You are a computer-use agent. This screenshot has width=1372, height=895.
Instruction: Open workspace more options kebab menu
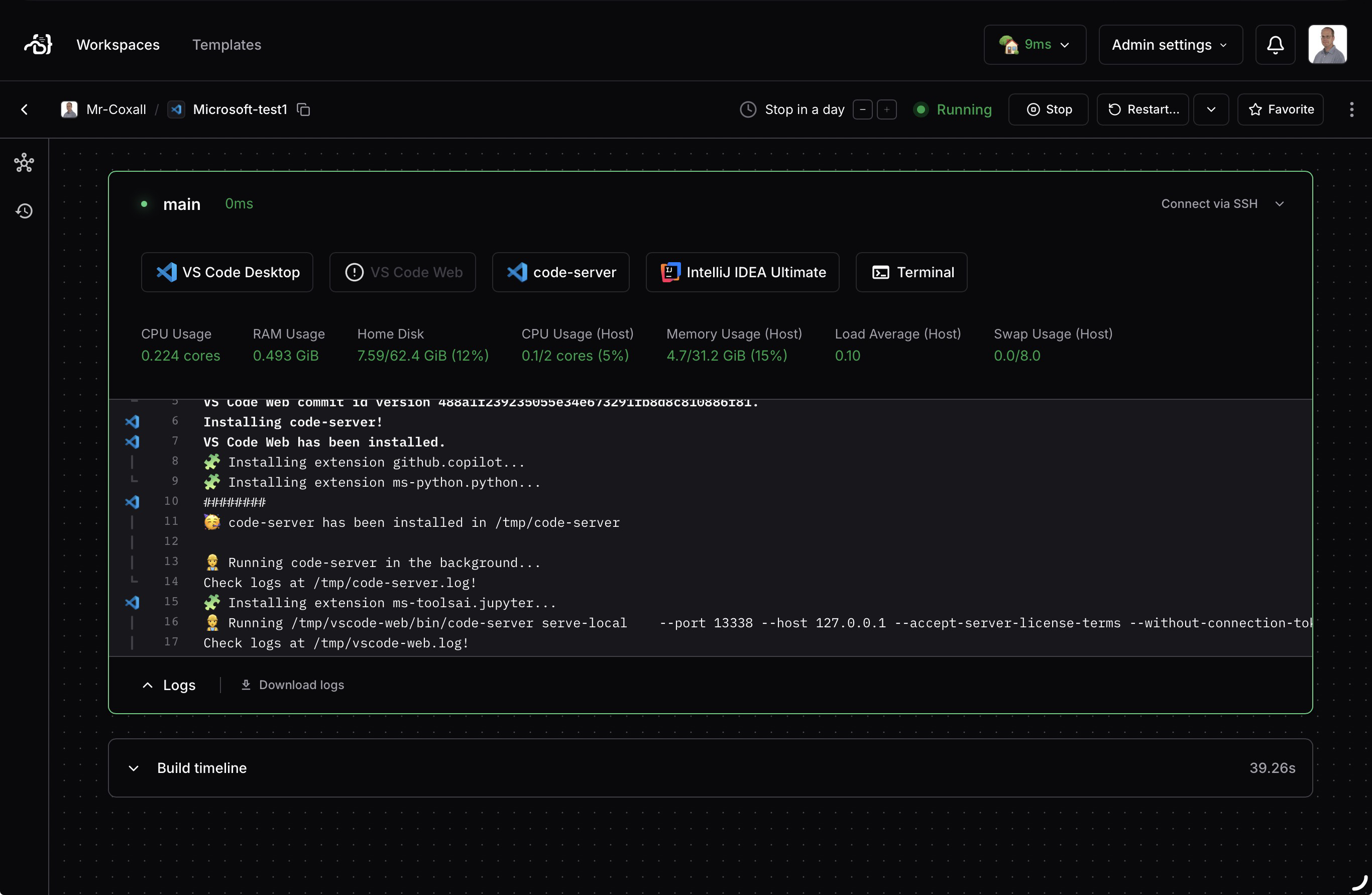1351,109
